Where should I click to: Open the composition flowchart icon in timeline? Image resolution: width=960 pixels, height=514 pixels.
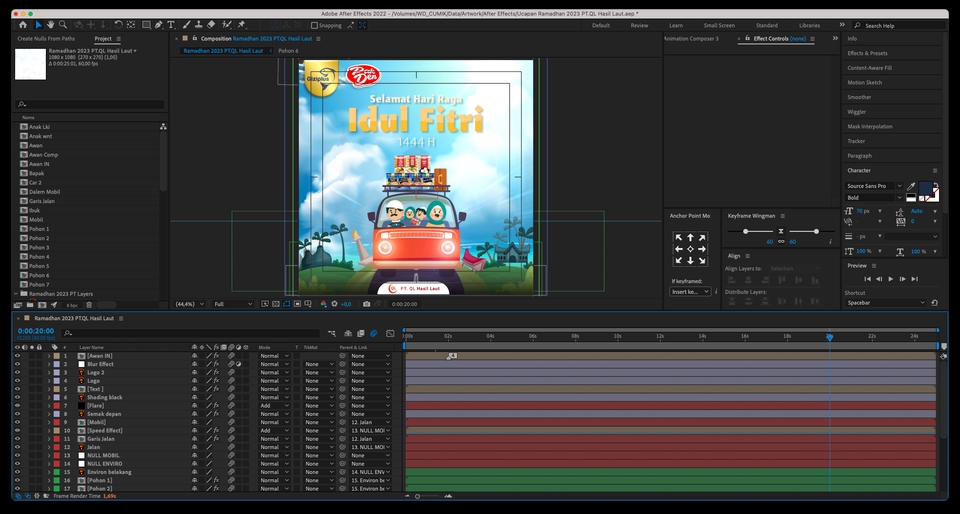click(x=331, y=333)
